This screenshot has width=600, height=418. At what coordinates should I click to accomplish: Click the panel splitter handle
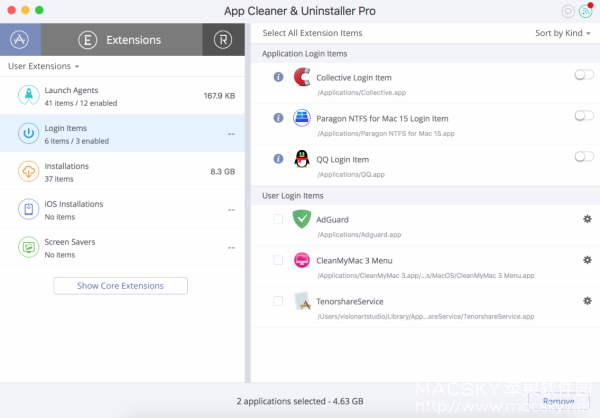(248, 203)
